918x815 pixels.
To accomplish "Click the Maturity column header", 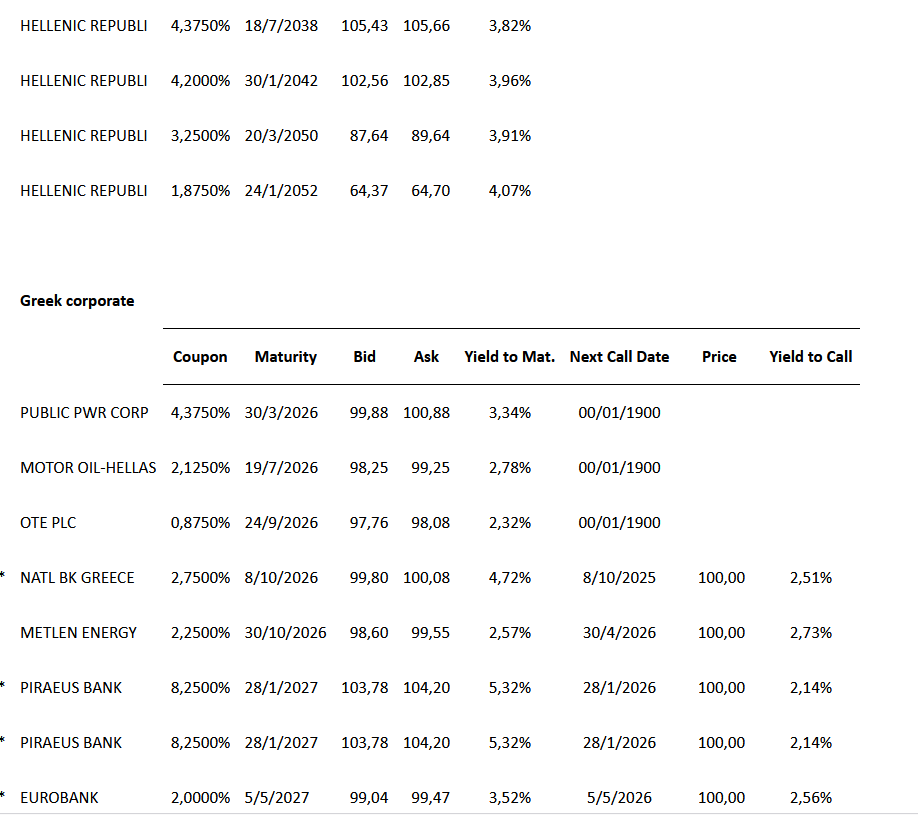I will coord(285,357).
